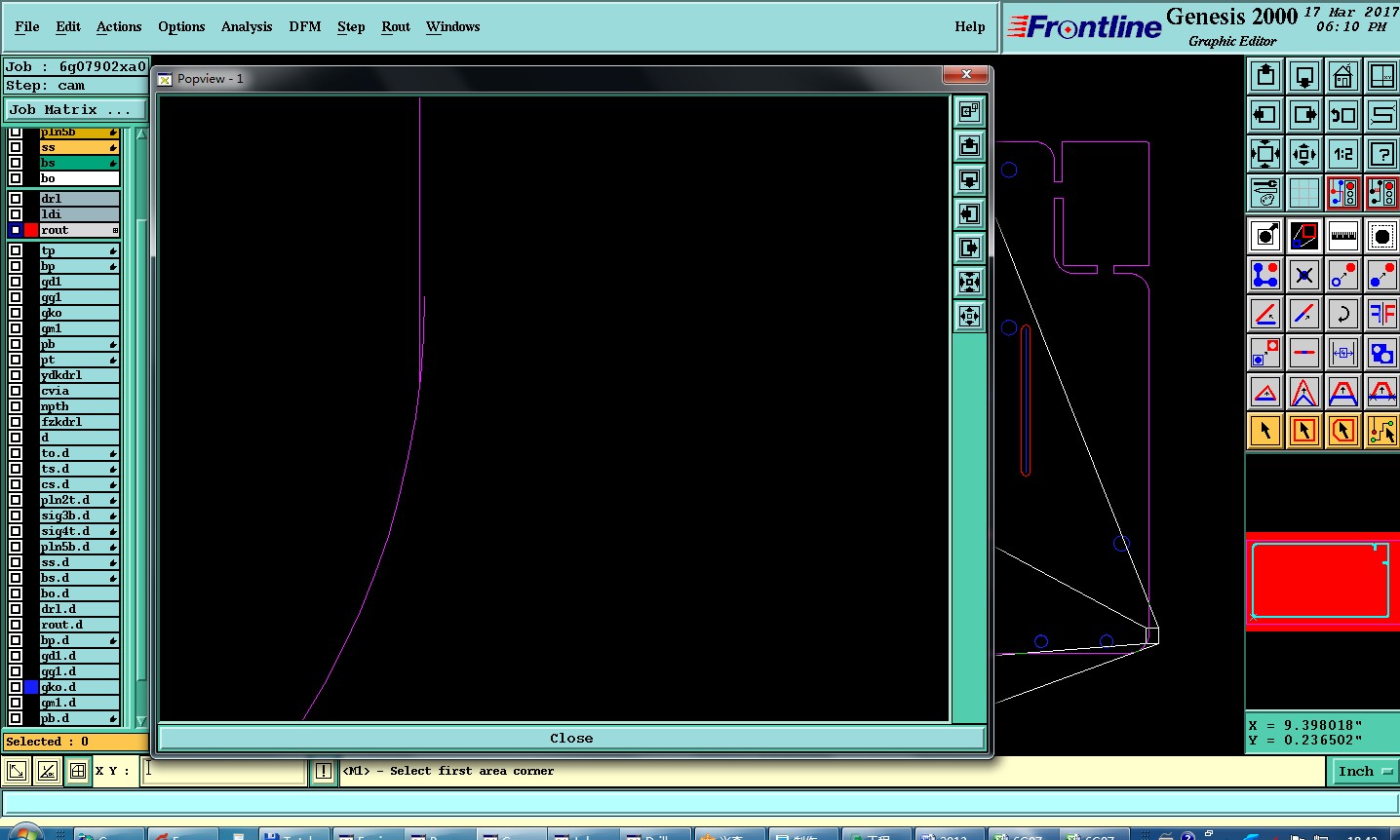Select the pln2t.d layer row
The image size is (1400, 840).
[79, 500]
